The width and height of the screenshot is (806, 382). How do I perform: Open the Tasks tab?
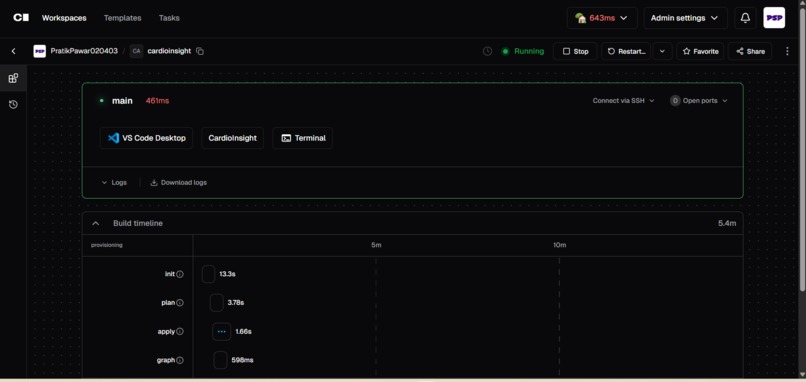[169, 18]
